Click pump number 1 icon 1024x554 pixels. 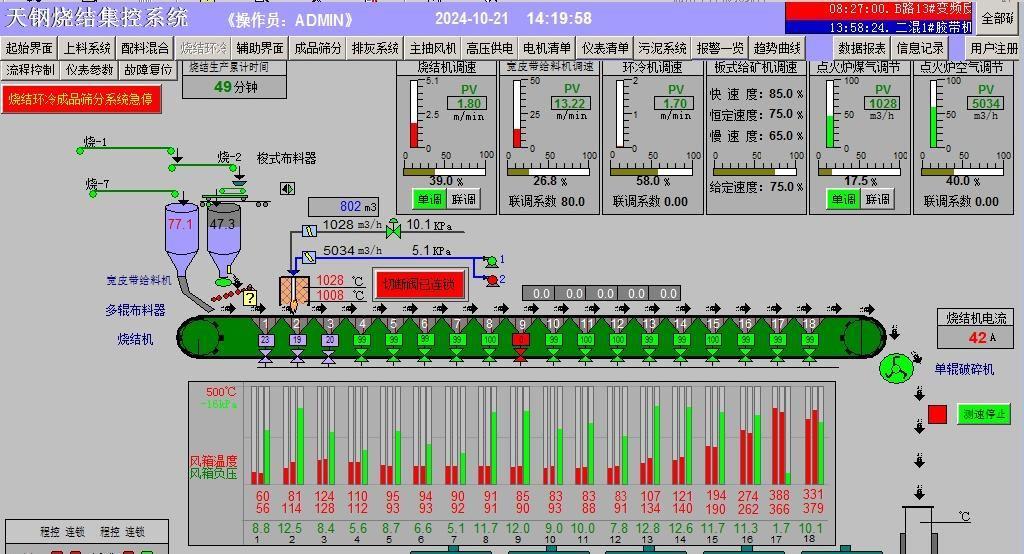491,261
